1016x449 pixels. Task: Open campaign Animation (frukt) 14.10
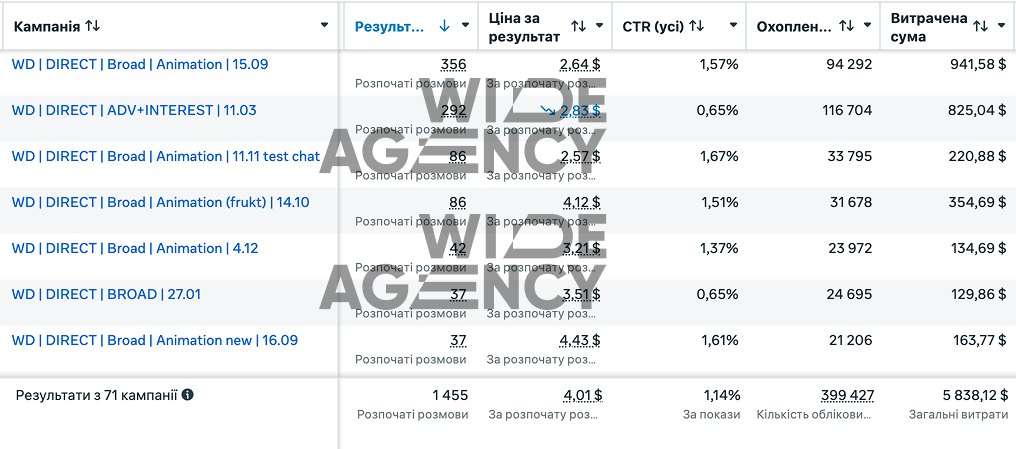pyautogui.click(x=161, y=202)
